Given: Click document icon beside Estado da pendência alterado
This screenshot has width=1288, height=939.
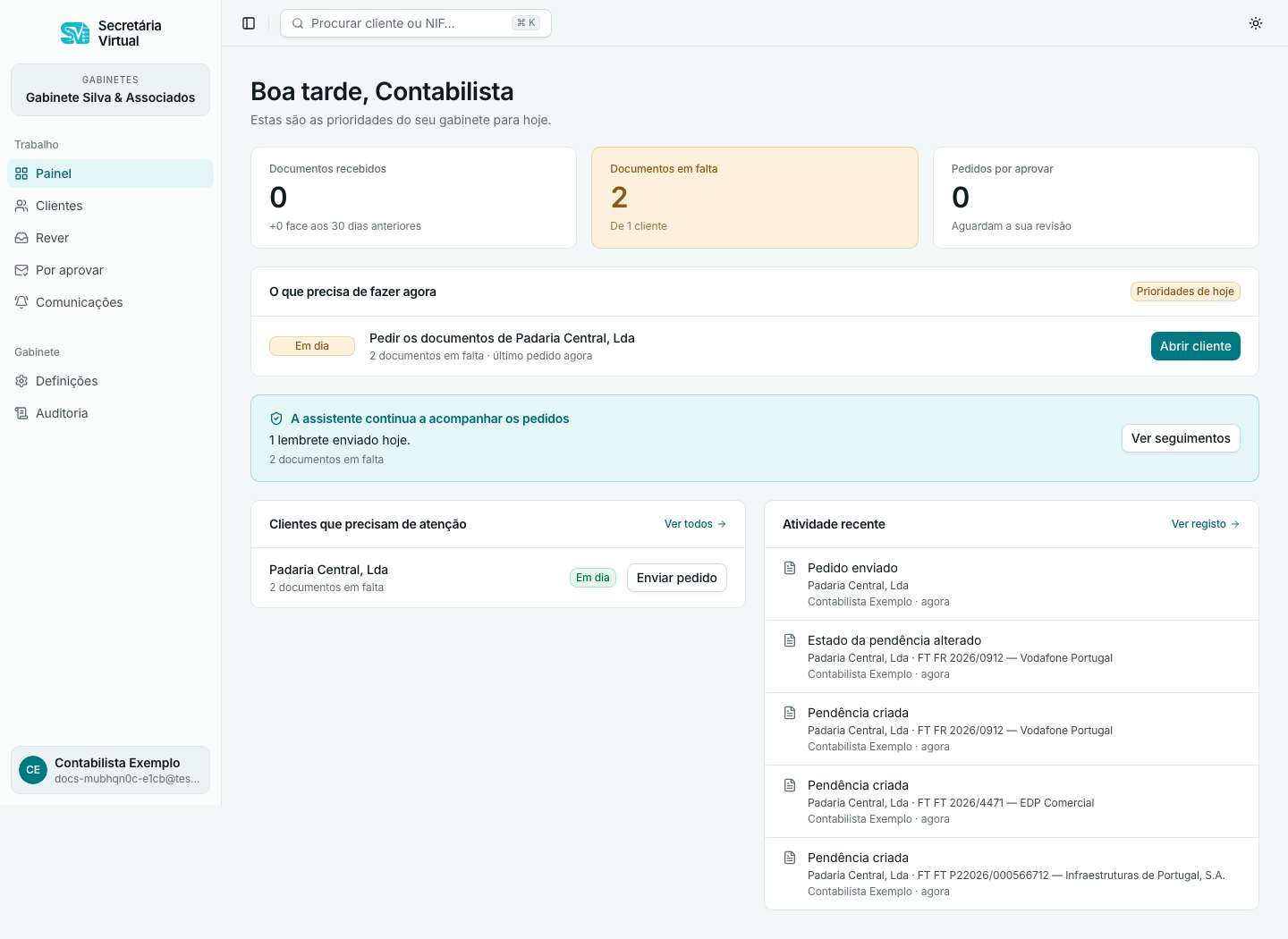Looking at the screenshot, I should coord(790,640).
